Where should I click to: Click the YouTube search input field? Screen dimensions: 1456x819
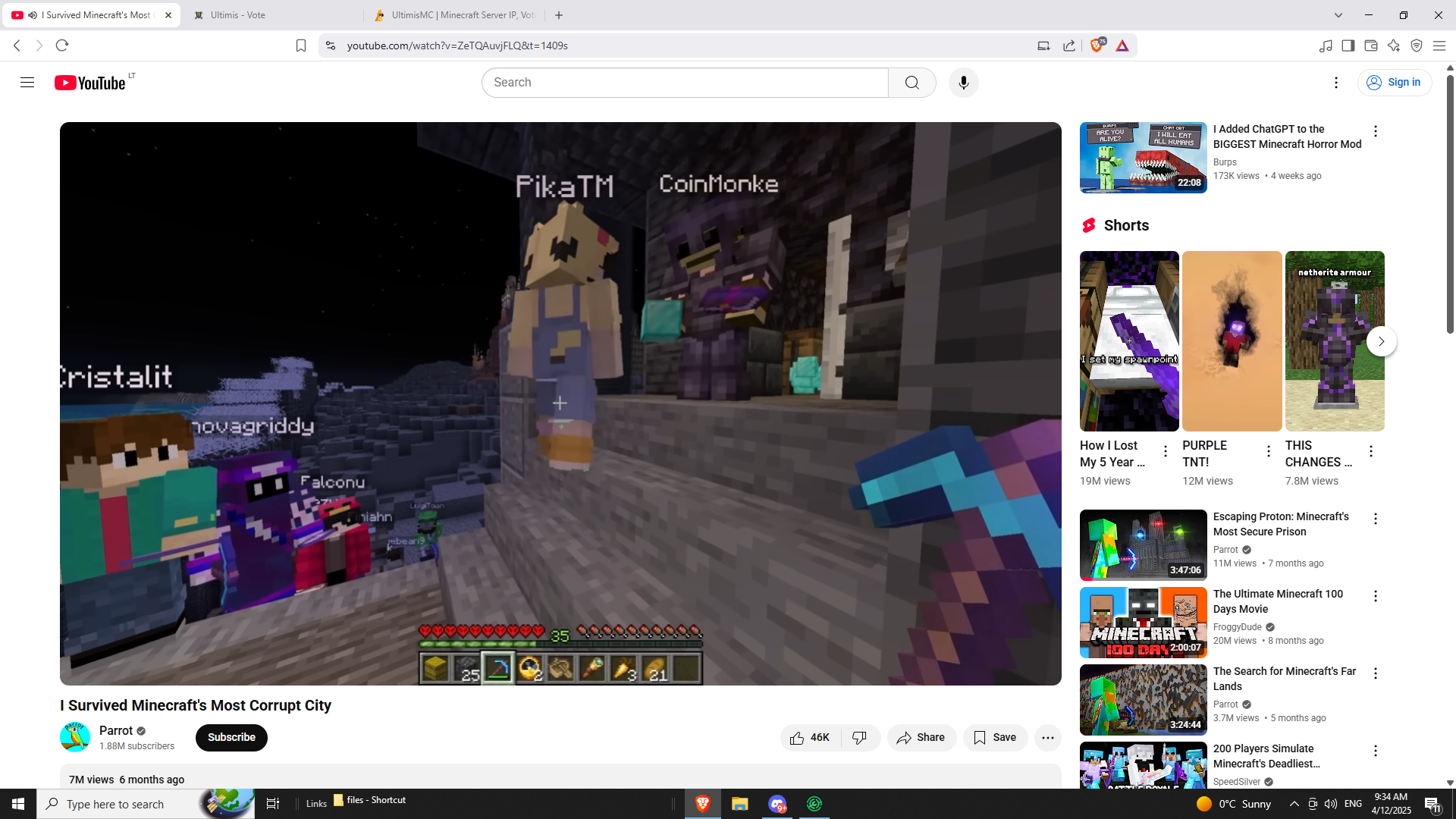pyautogui.click(x=684, y=83)
